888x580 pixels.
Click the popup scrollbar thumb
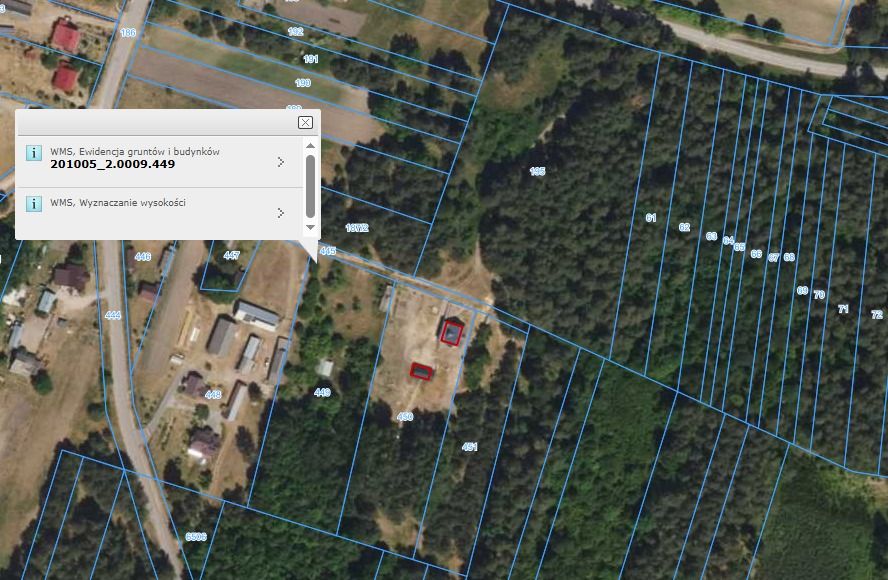(310, 186)
